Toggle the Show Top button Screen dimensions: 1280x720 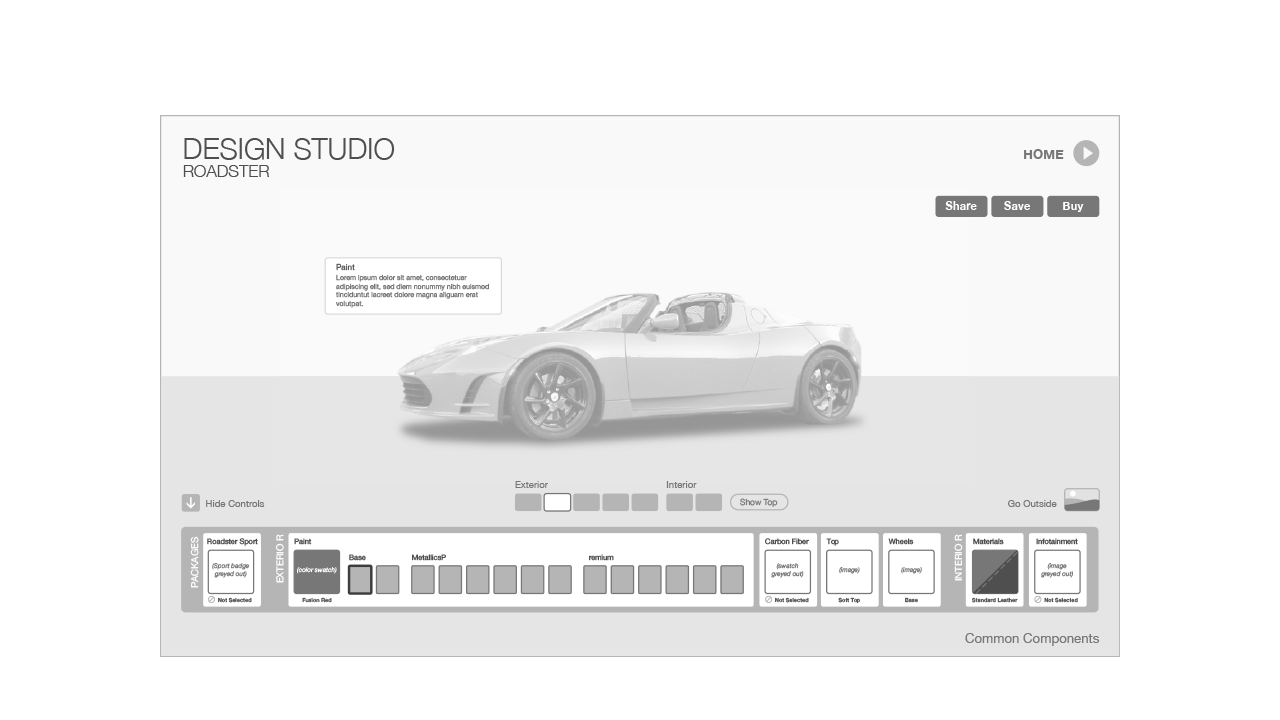759,502
